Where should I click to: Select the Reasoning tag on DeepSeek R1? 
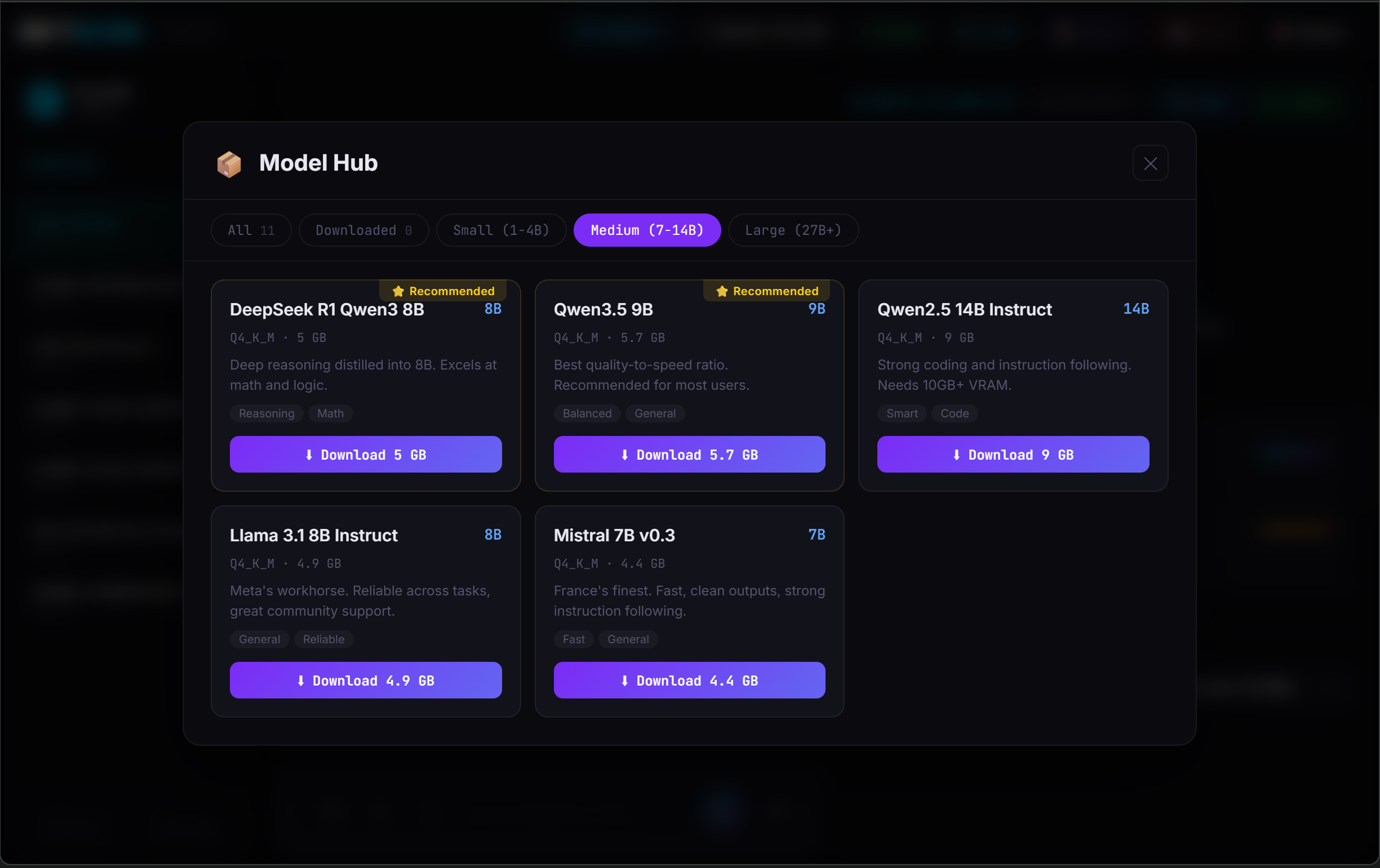point(266,413)
